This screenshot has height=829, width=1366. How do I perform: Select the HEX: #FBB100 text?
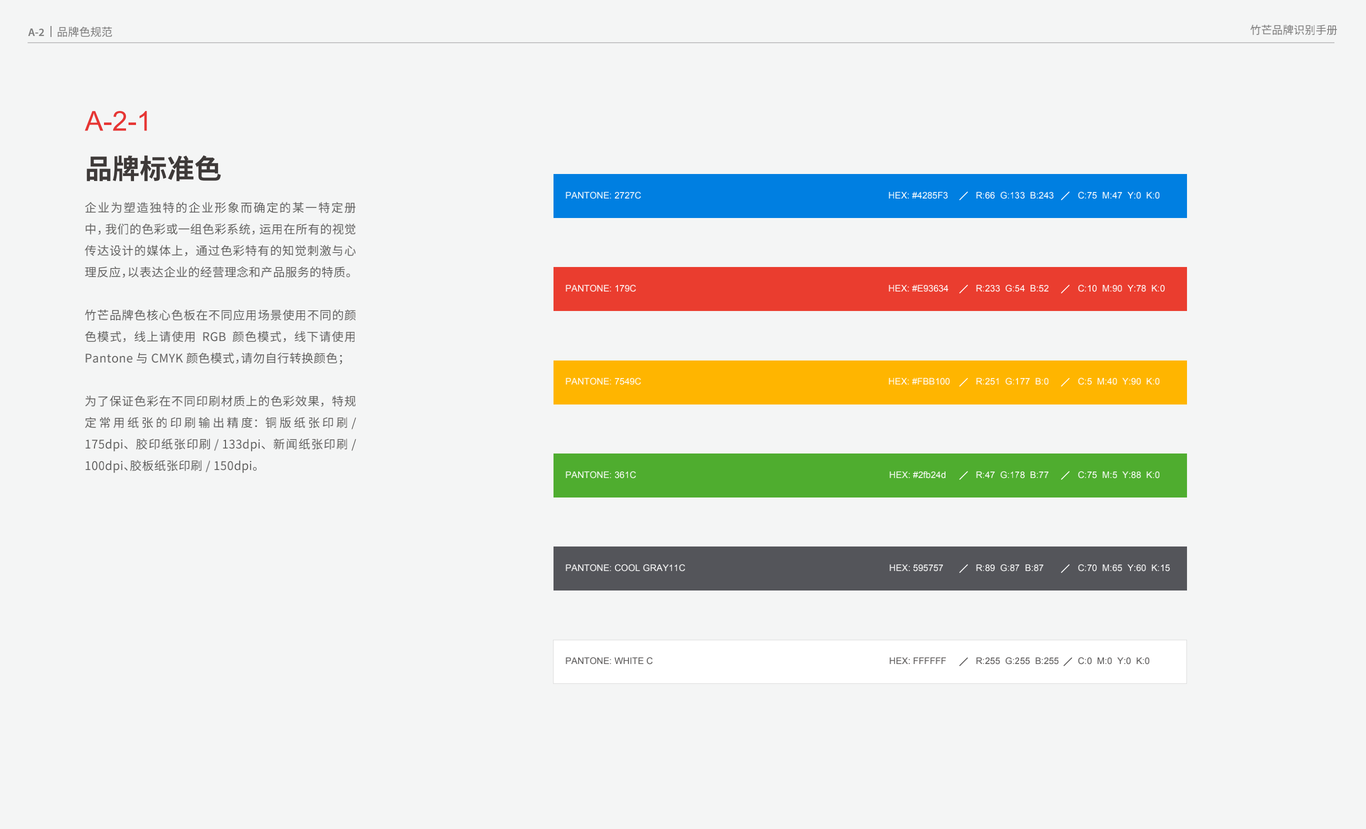[919, 382]
